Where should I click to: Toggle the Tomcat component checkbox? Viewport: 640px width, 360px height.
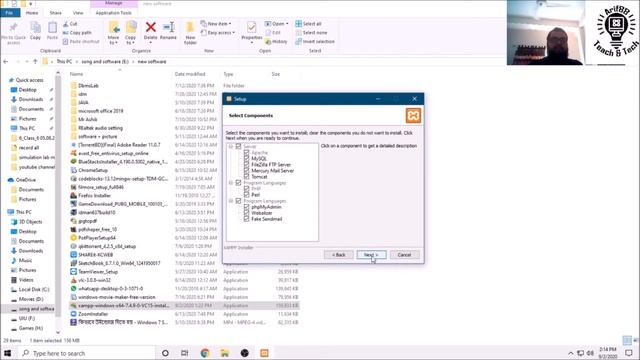(x=247, y=177)
